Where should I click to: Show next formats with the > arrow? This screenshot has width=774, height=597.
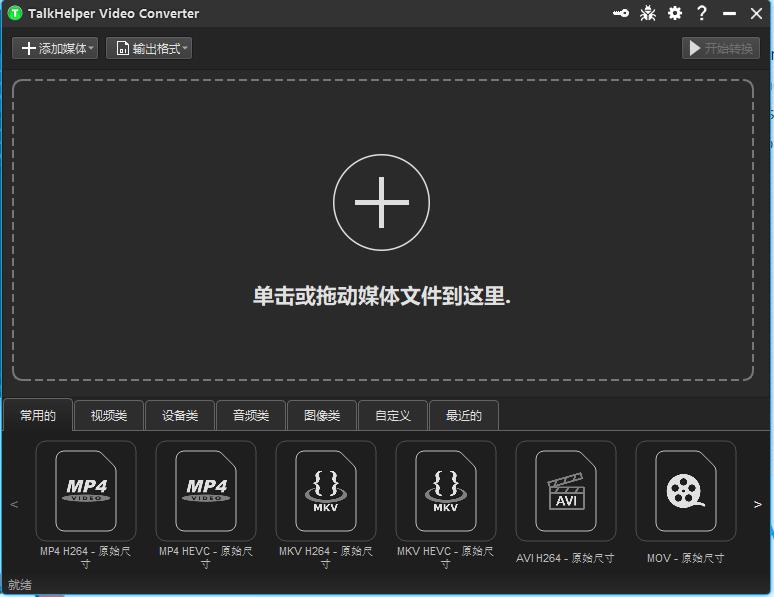[757, 504]
